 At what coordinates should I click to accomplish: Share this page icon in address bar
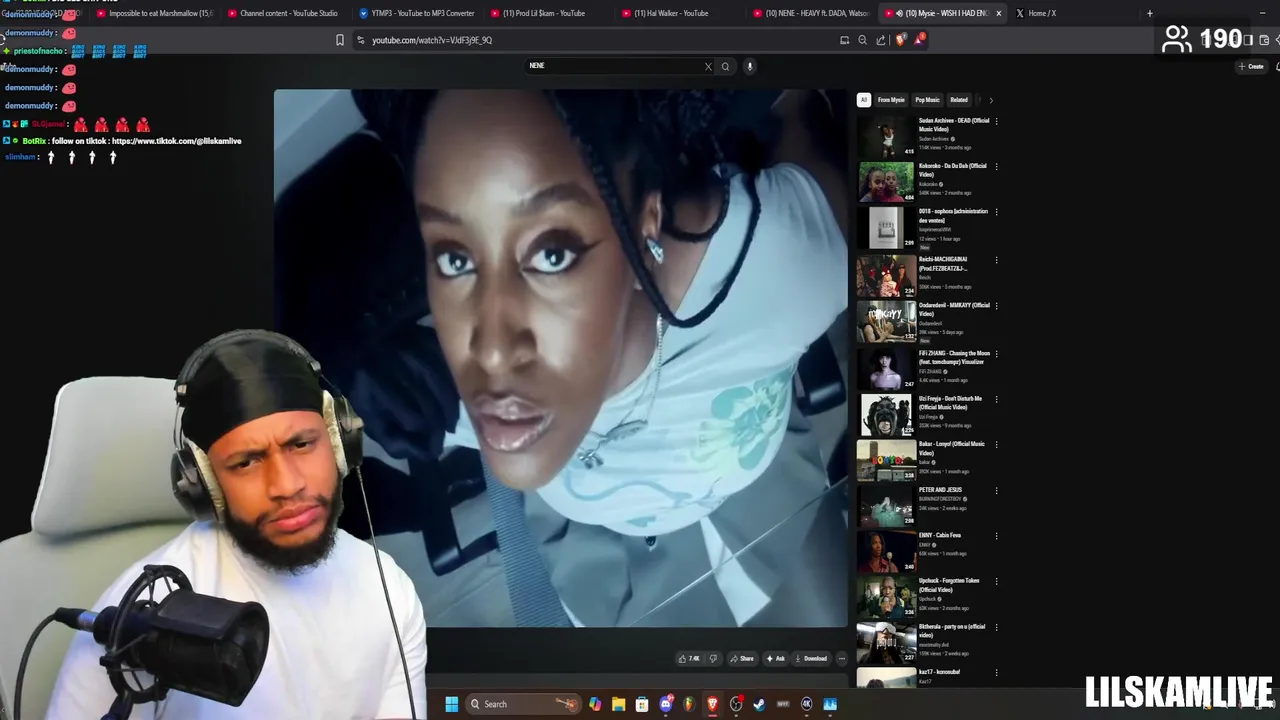[880, 40]
